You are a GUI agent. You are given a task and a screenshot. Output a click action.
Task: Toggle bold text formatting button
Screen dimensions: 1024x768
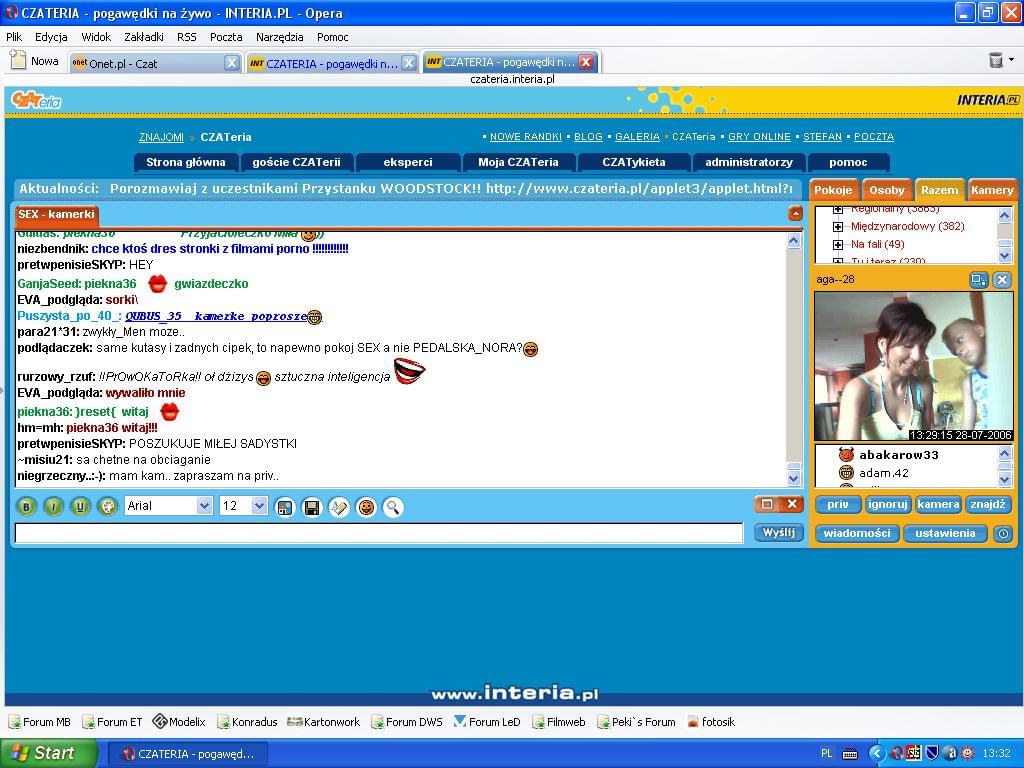click(x=26, y=506)
